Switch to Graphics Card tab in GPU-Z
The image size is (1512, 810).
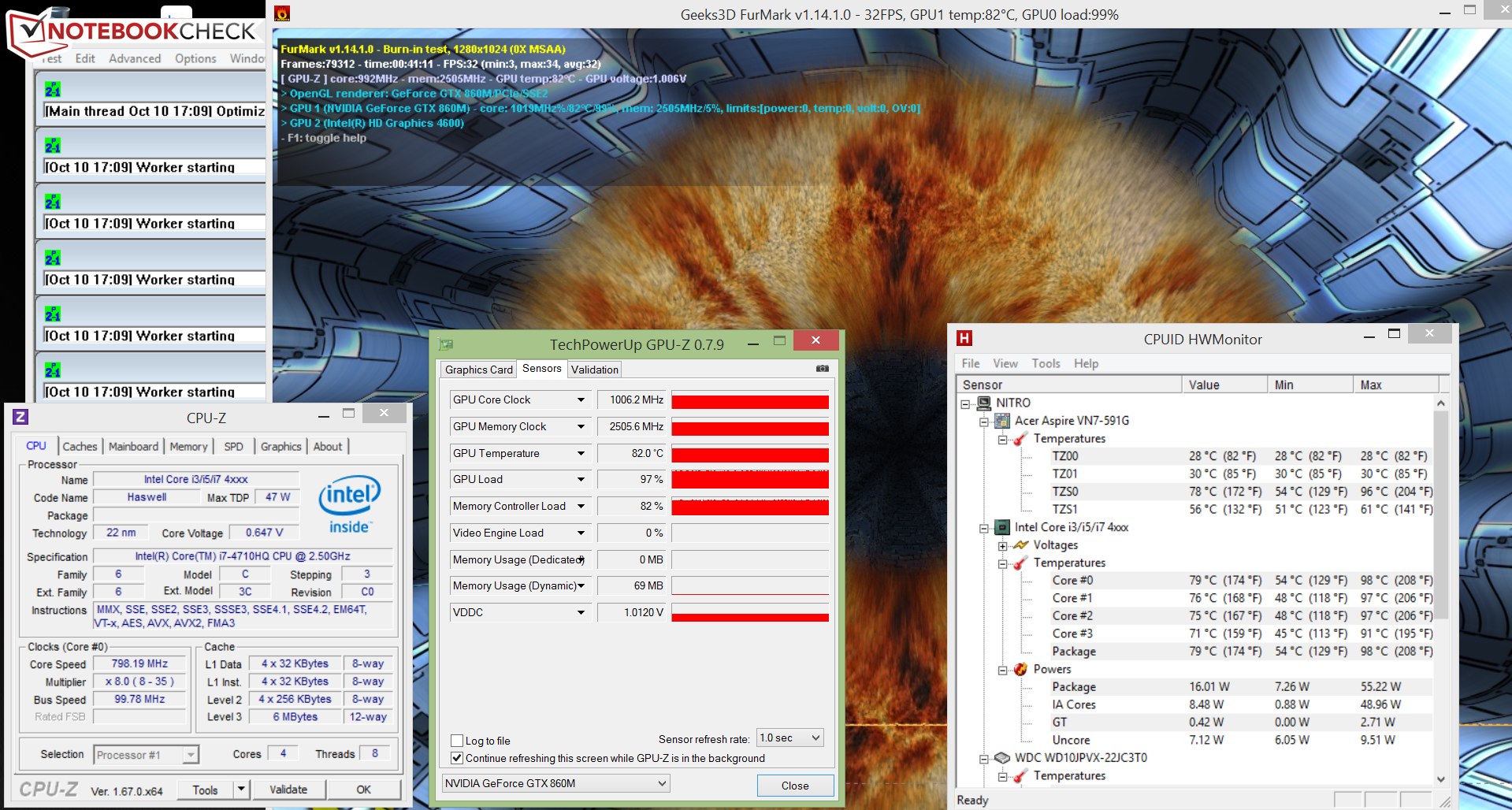point(478,370)
